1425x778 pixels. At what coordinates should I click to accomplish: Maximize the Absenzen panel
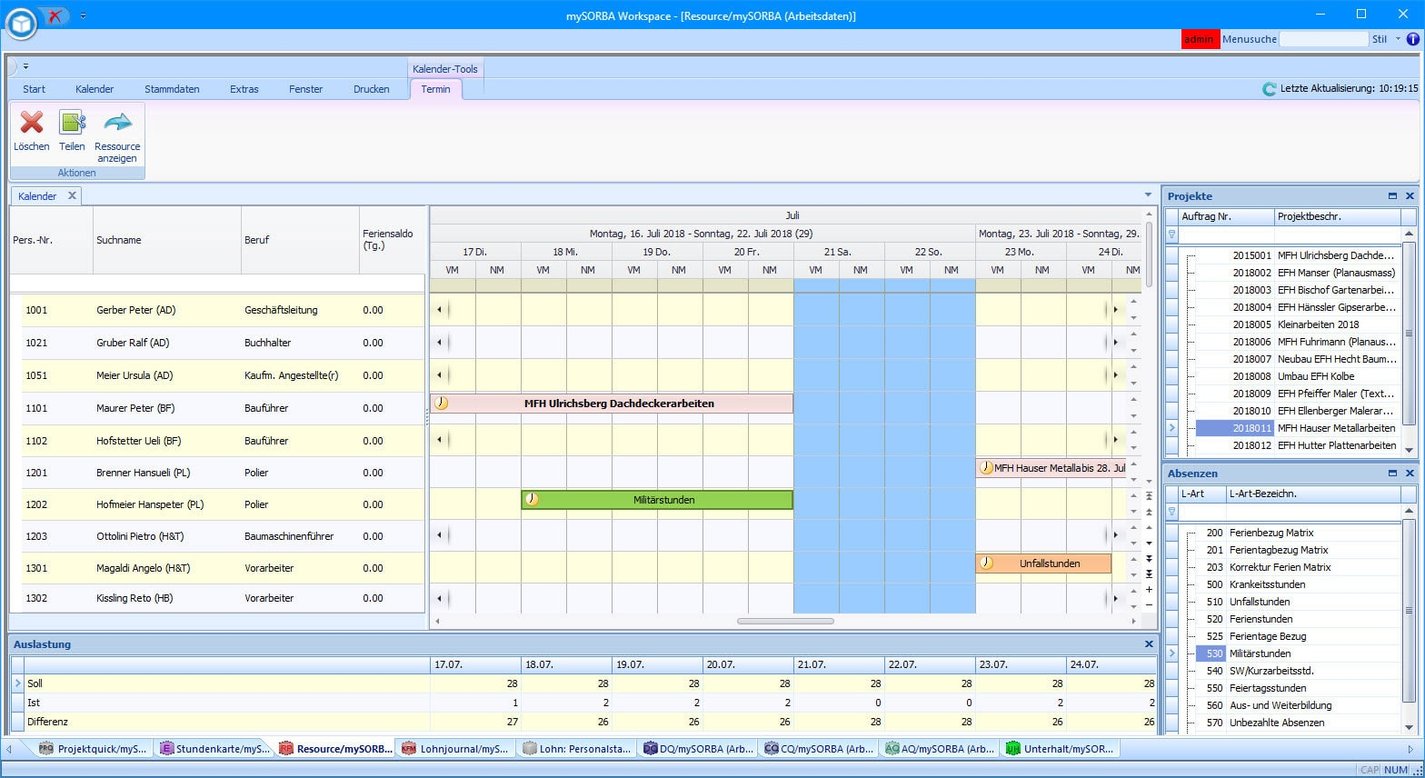coord(1392,474)
